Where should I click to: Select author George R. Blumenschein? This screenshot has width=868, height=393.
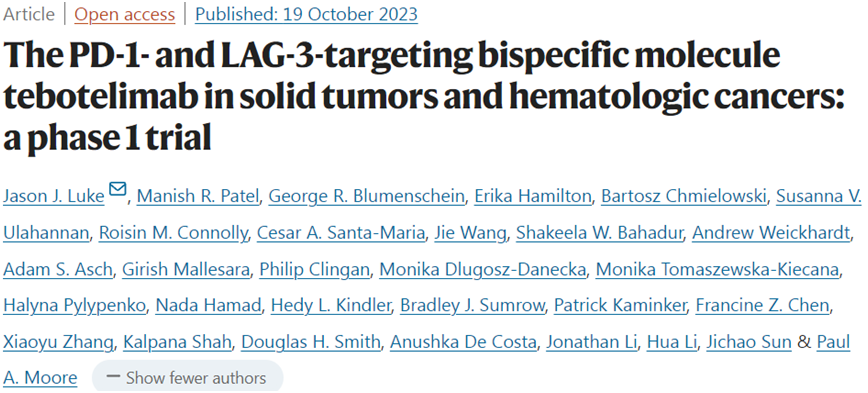coord(366,196)
